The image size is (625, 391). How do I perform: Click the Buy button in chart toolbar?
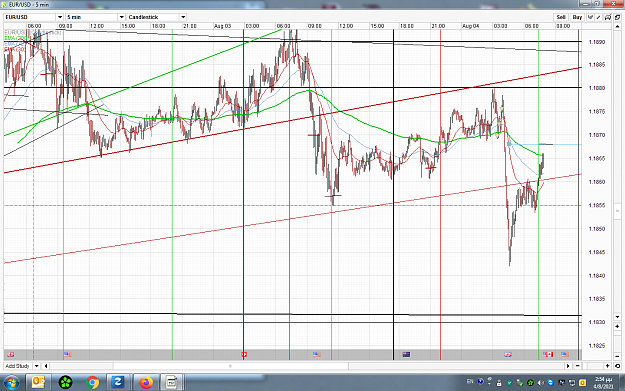[x=577, y=17]
